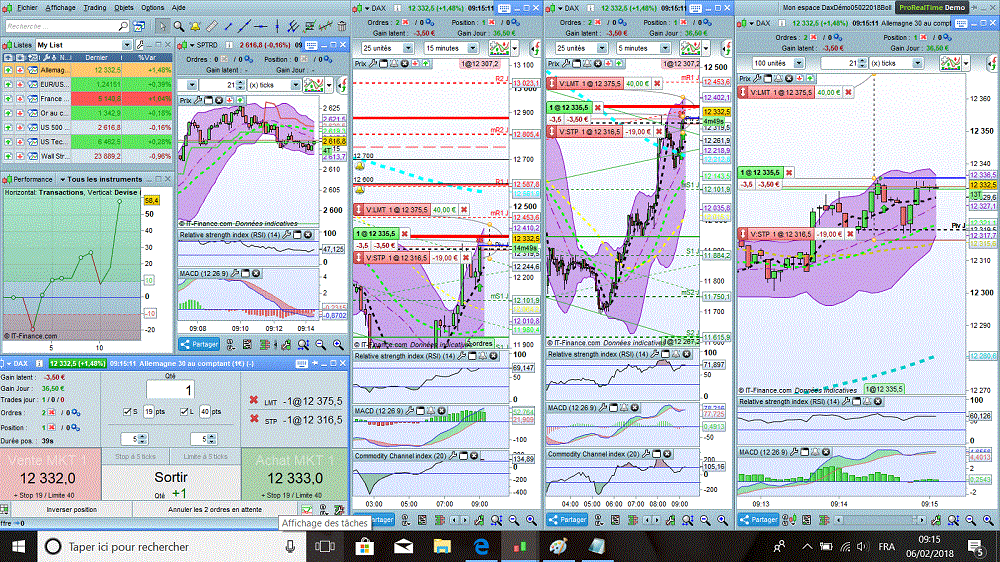Increase the stop ticks stepper value
The width and height of the screenshot is (1000, 562).
(143, 436)
